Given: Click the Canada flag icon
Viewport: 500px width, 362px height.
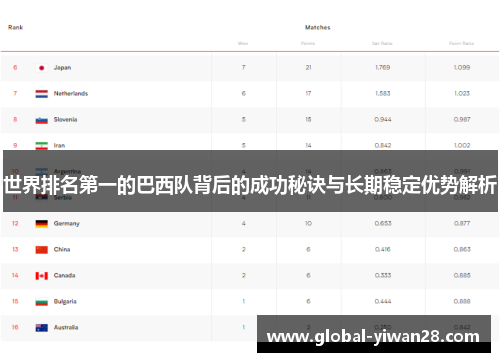Looking at the screenshot, I should point(42,276).
